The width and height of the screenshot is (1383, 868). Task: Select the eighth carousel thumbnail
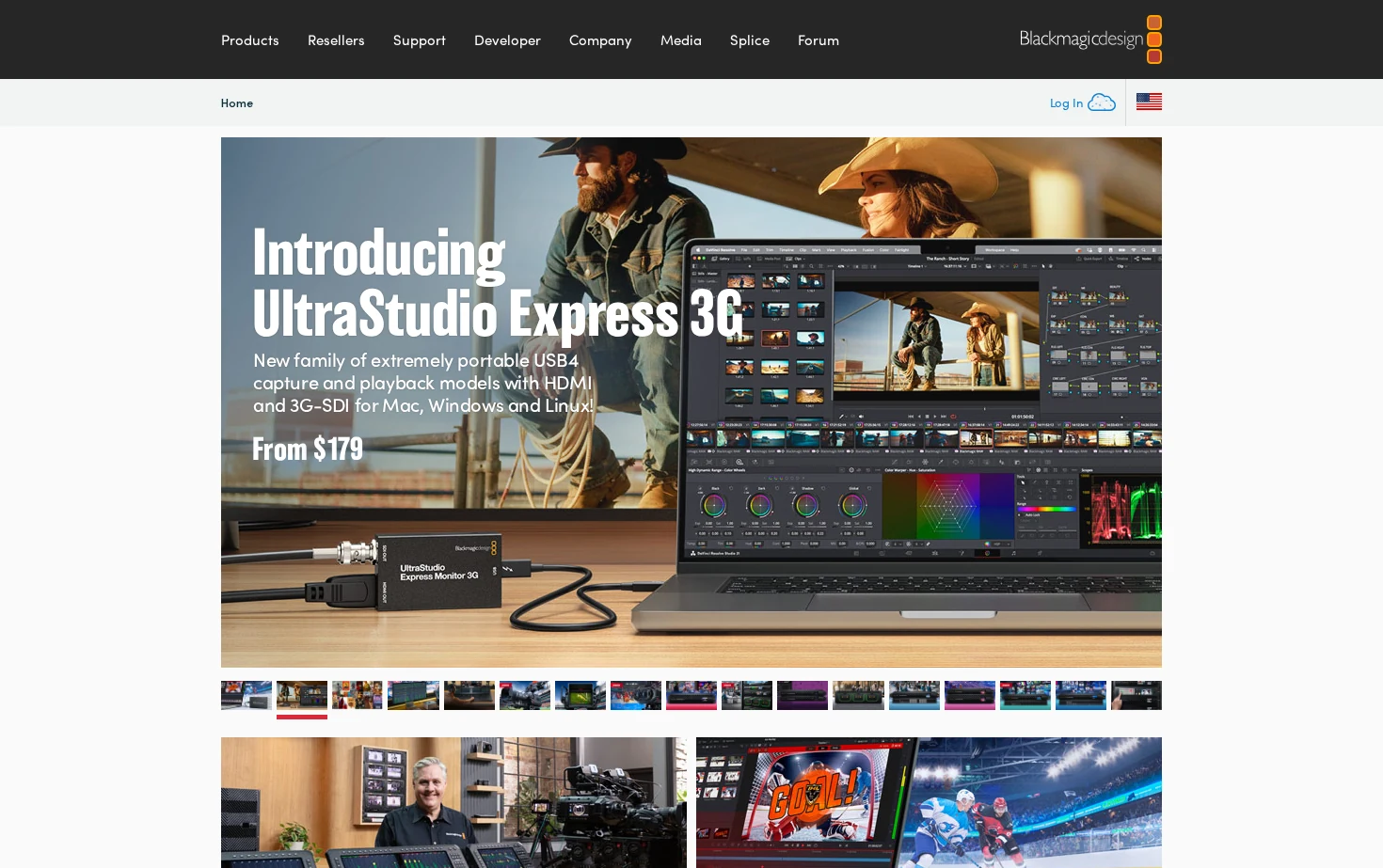636,695
